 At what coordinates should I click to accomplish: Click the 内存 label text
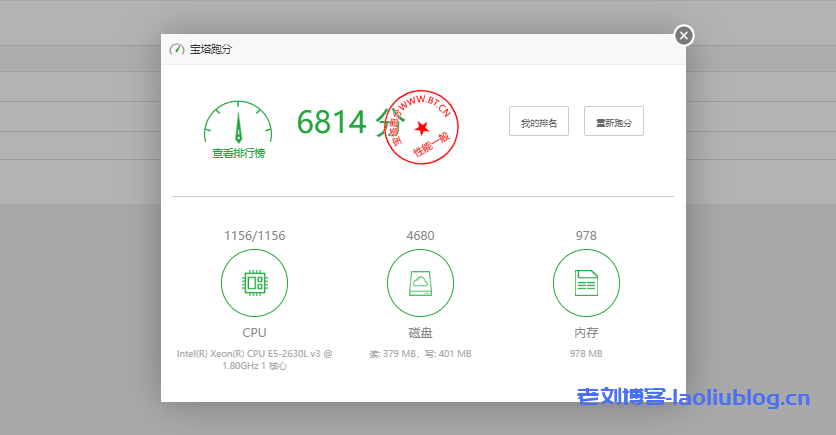click(x=586, y=332)
